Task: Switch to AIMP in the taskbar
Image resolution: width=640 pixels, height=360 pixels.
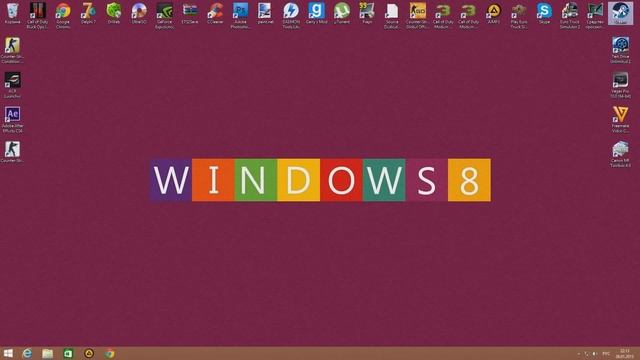Action: 89,353
